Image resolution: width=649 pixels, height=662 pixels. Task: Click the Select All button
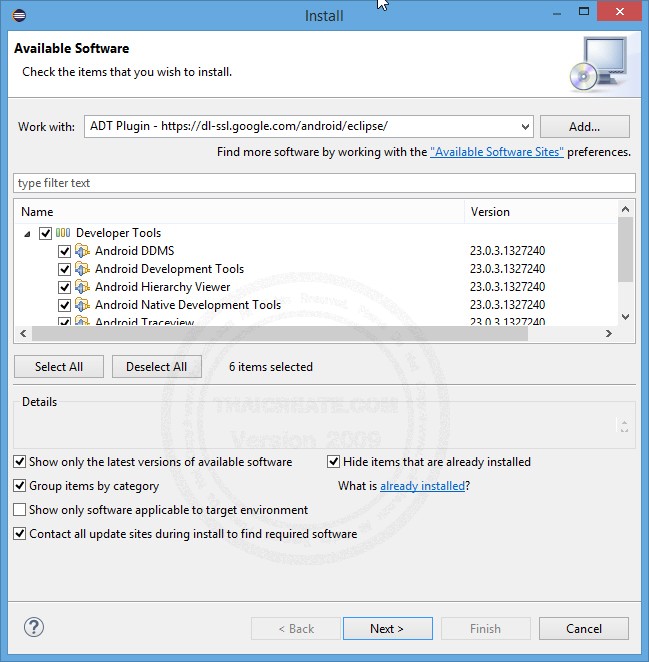point(59,366)
